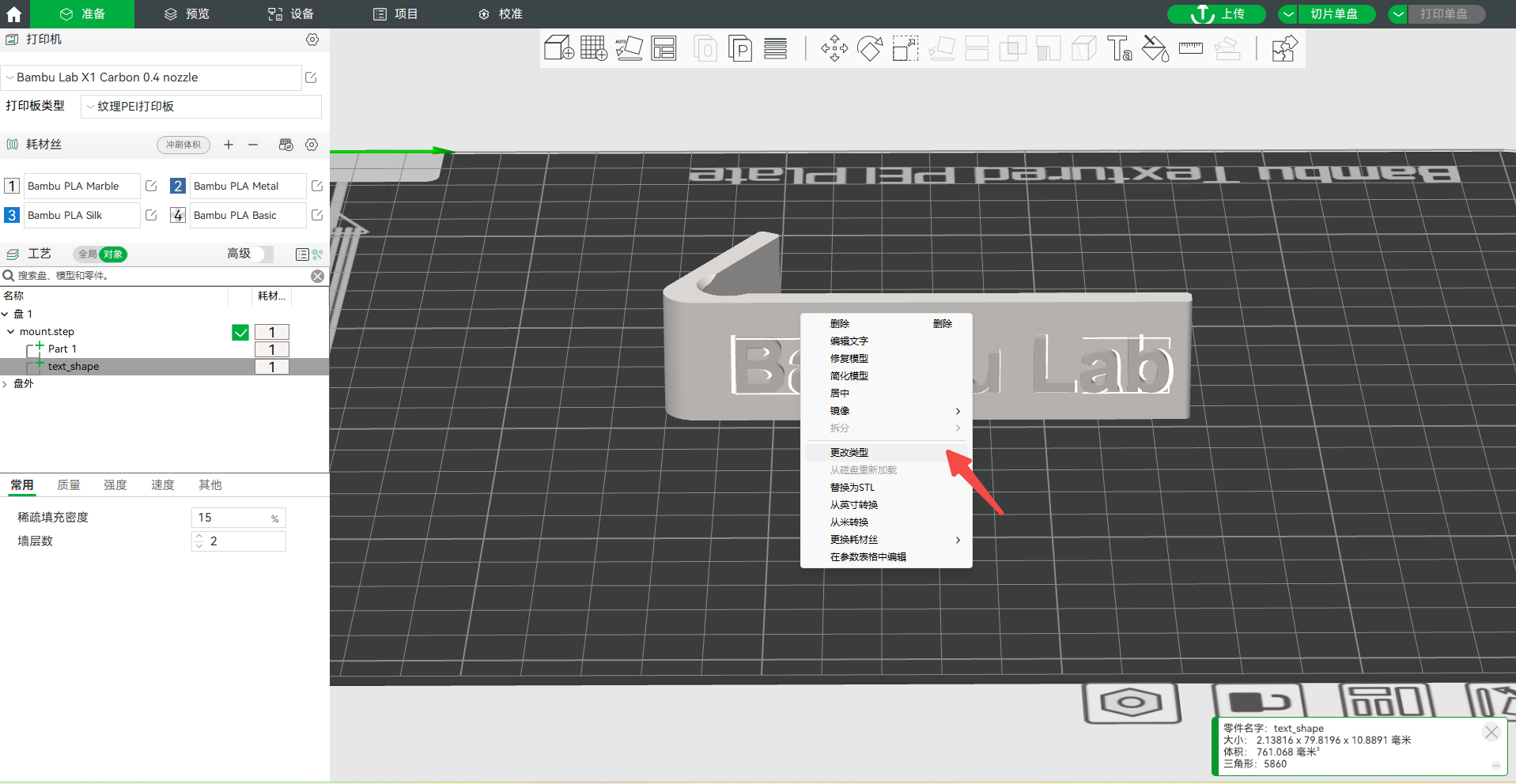Image resolution: width=1516 pixels, height=784 pixels.
Task: Collapse the mount.step tree node
Action: 10,332
